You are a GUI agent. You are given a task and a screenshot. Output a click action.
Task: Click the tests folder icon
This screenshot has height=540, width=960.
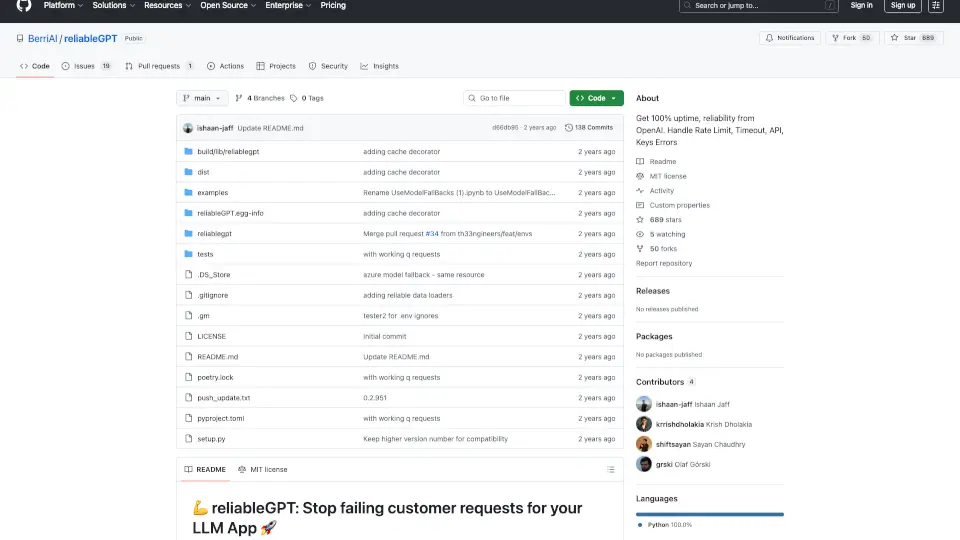[188, 254]
